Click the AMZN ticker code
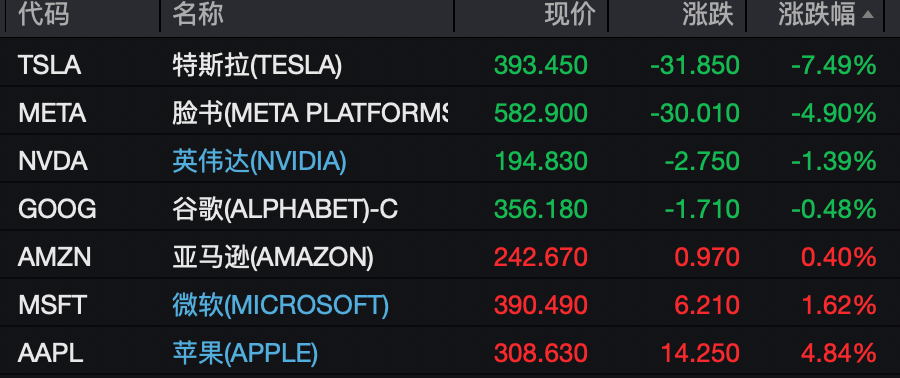900x378 pixels. click(55, 258)
